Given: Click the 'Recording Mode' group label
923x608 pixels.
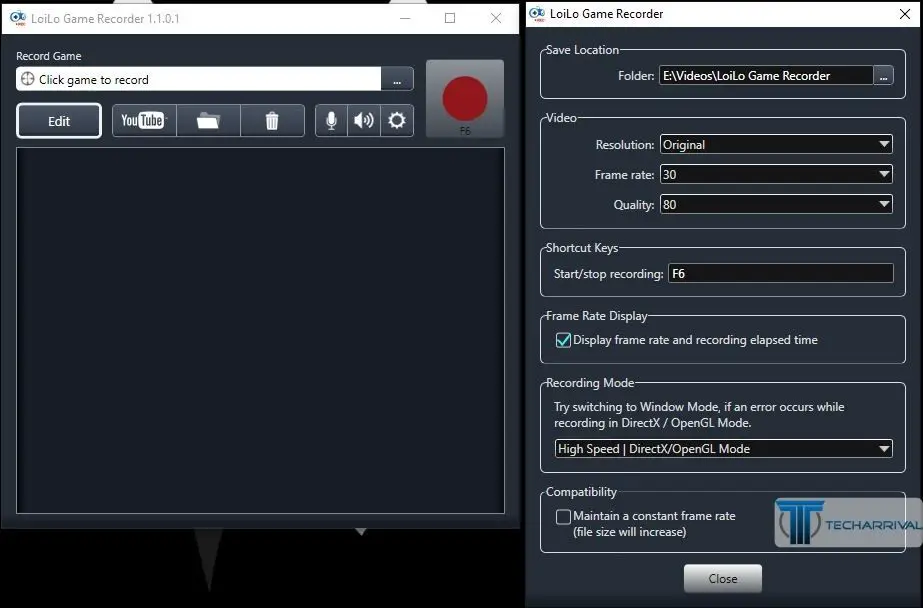Looking at the screenshot, I should (590, 383).
